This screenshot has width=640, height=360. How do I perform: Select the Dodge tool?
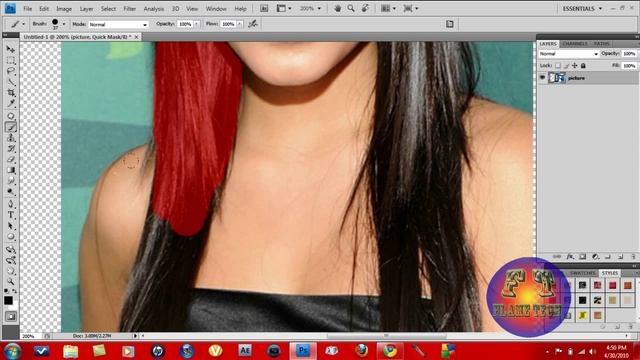pyautogui.click(x=11, y=192)
